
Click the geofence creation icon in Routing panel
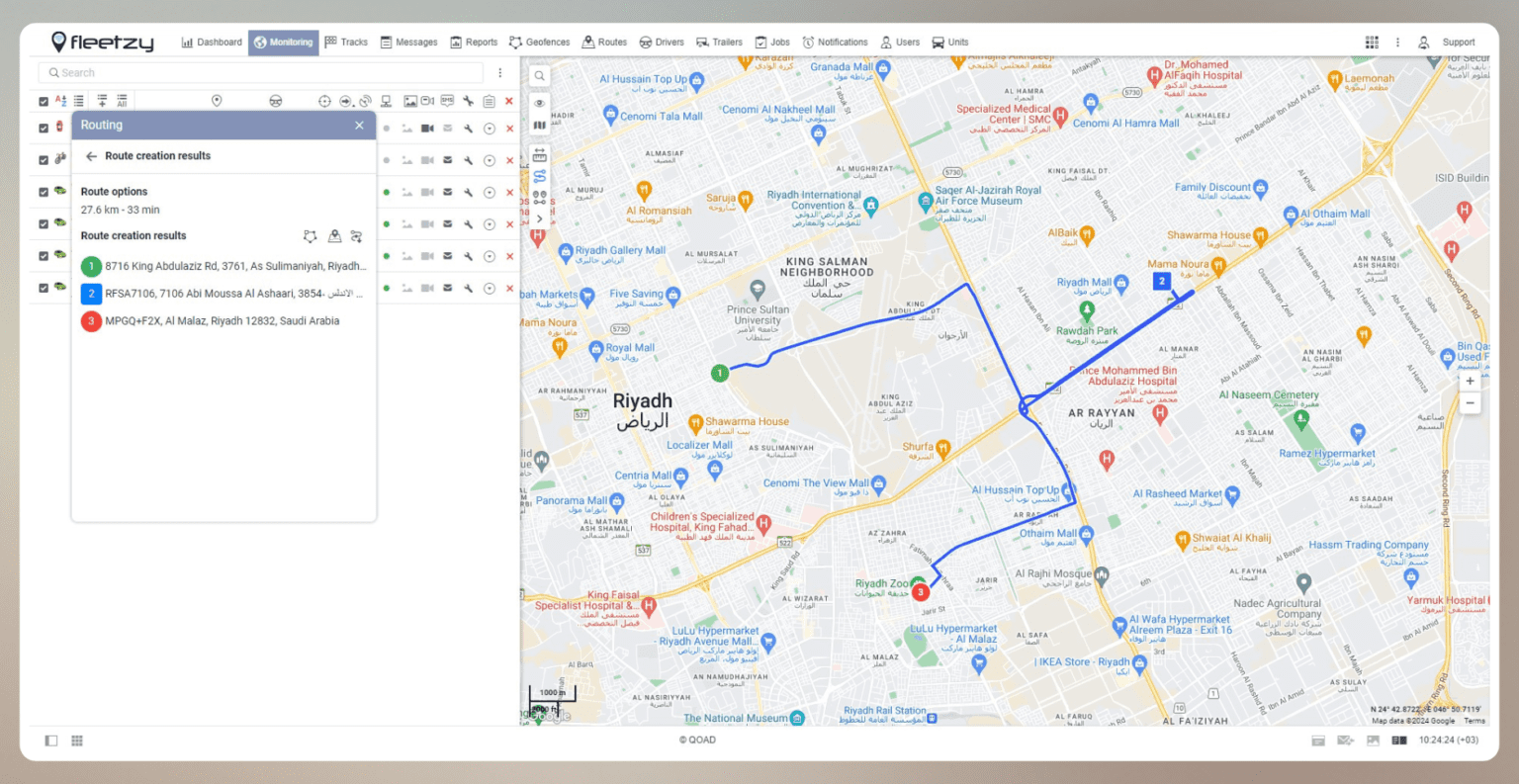pyautogui.click(x=310, y=236)
